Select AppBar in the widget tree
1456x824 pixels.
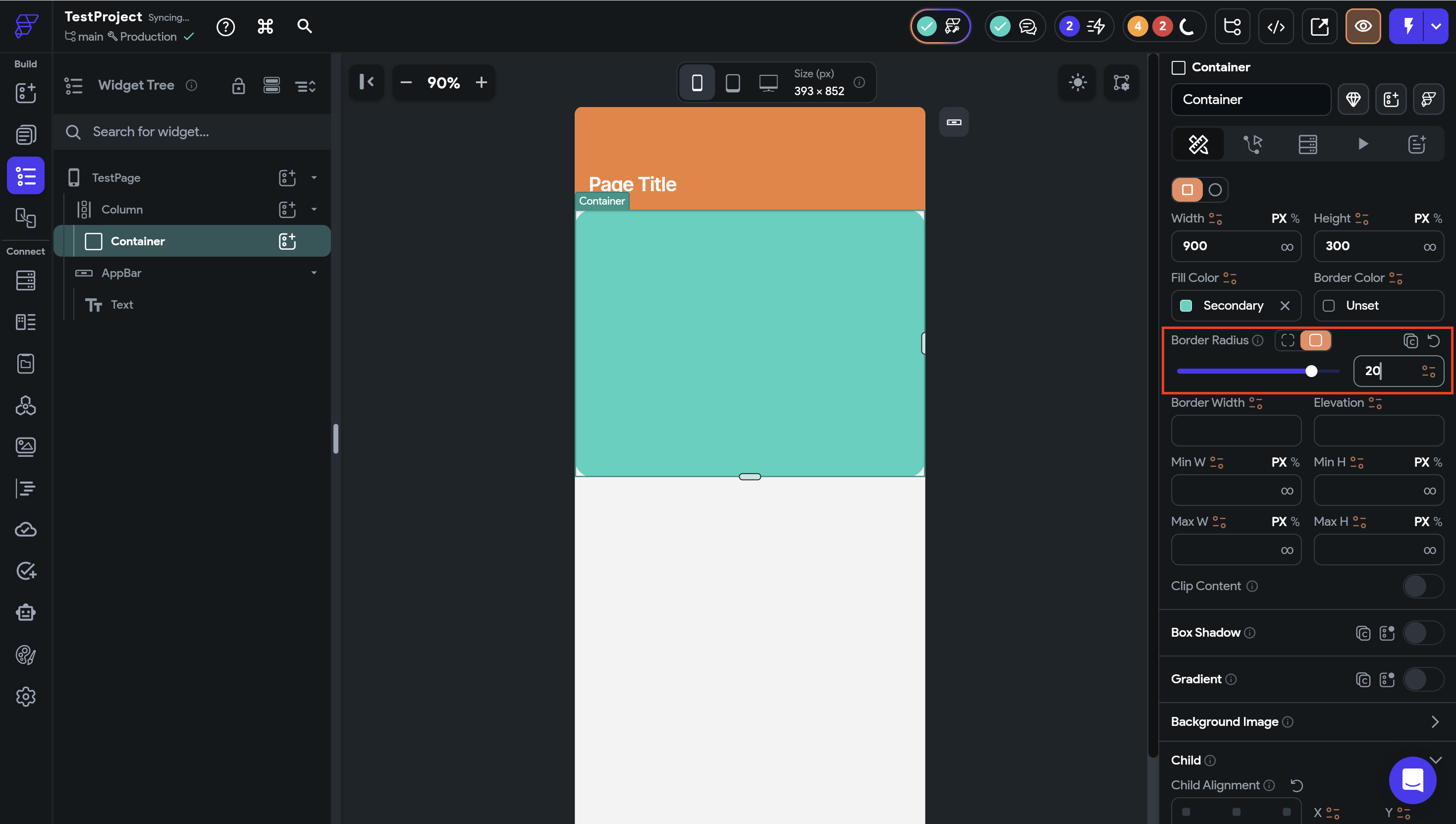coord(121,273)
